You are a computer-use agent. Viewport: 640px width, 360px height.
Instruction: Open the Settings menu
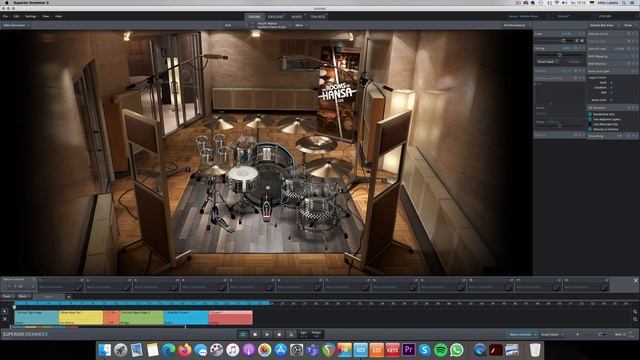pyautogui.click(x=31, y=16)
